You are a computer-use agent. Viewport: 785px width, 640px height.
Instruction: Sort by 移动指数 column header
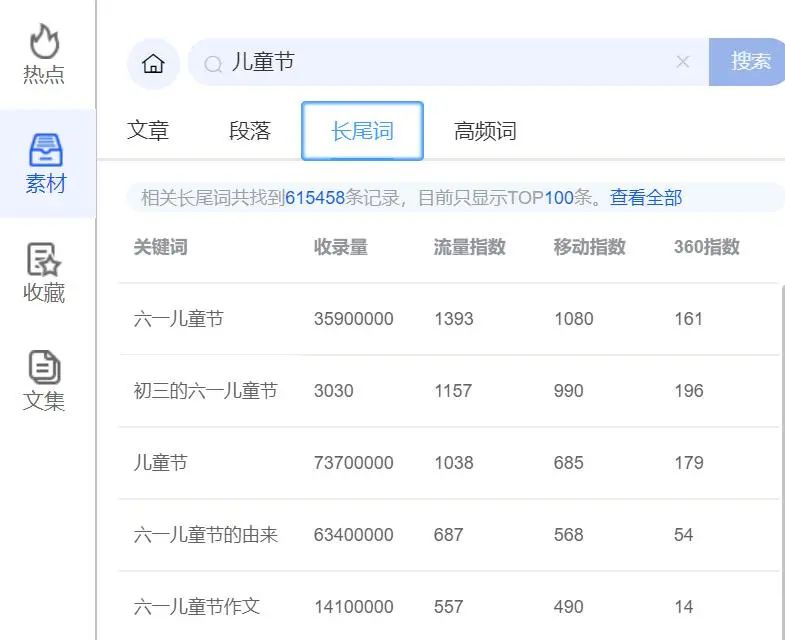589,247
